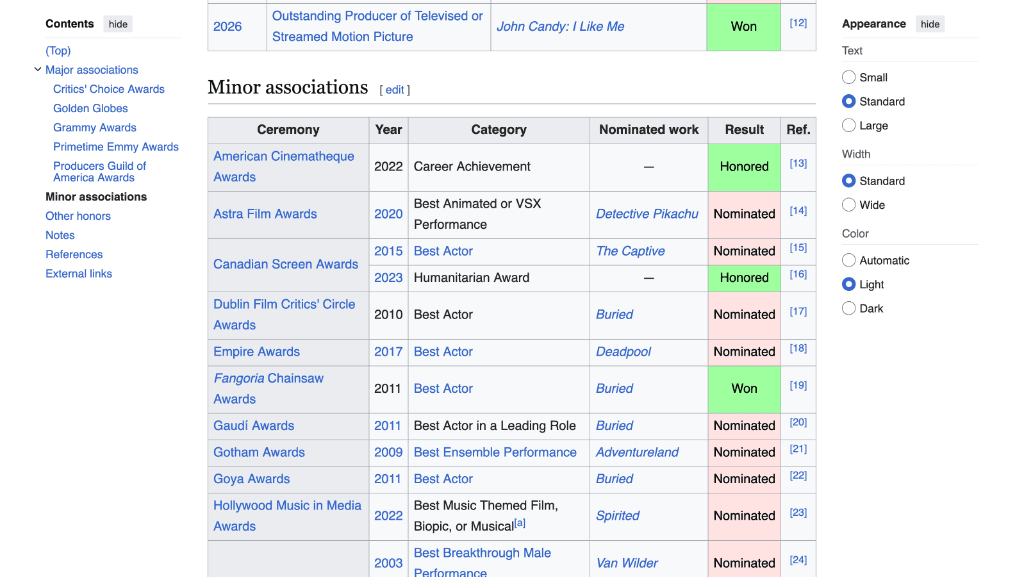The width and height of the screenshot is (1024, 577).
Task: Hide the Appearance panel
Action: pos(930,24)
